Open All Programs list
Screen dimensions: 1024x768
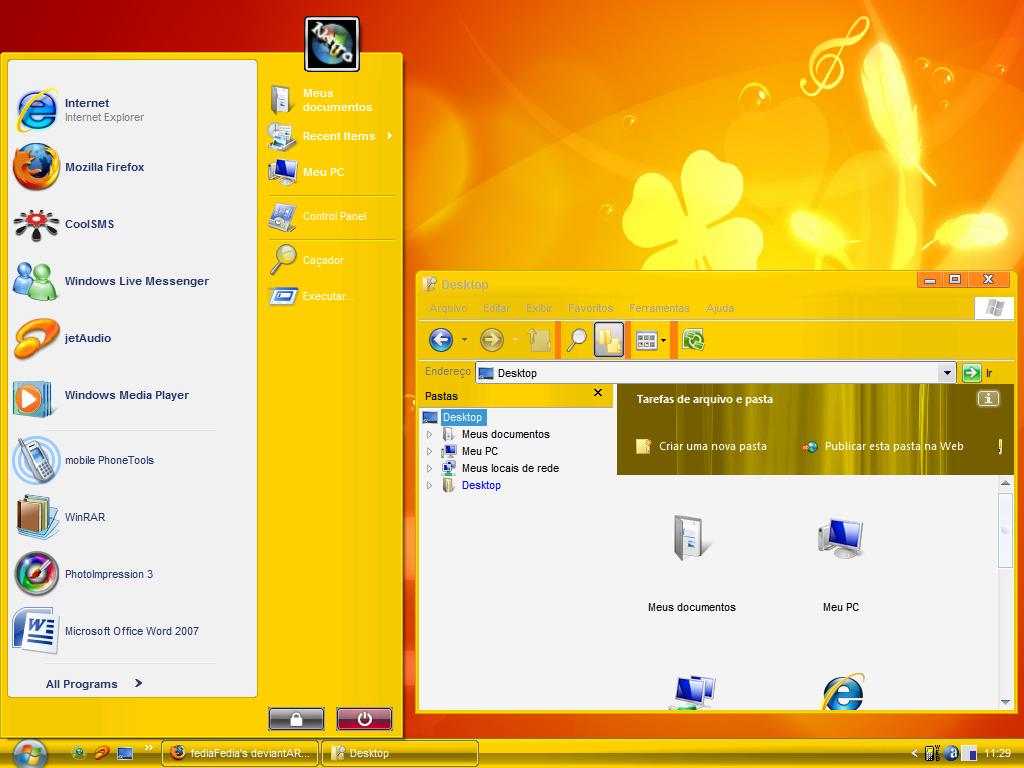click(93, 684)
